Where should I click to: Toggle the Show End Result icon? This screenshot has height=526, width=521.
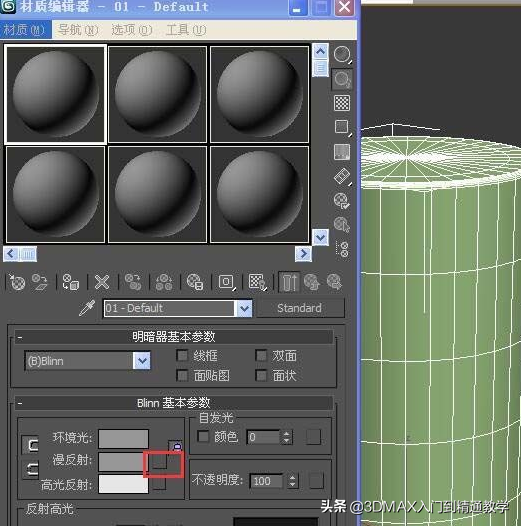289,282
